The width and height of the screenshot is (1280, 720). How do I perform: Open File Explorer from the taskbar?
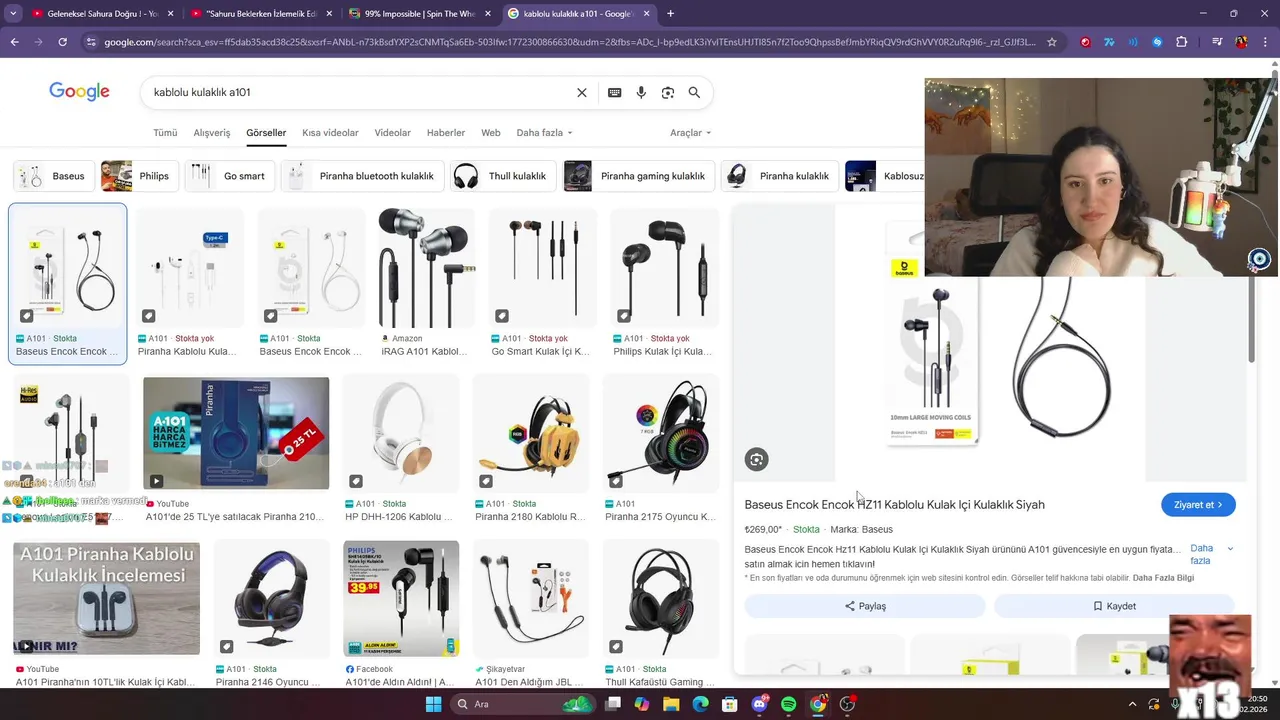pyautogui.click(x=671, y=704)
